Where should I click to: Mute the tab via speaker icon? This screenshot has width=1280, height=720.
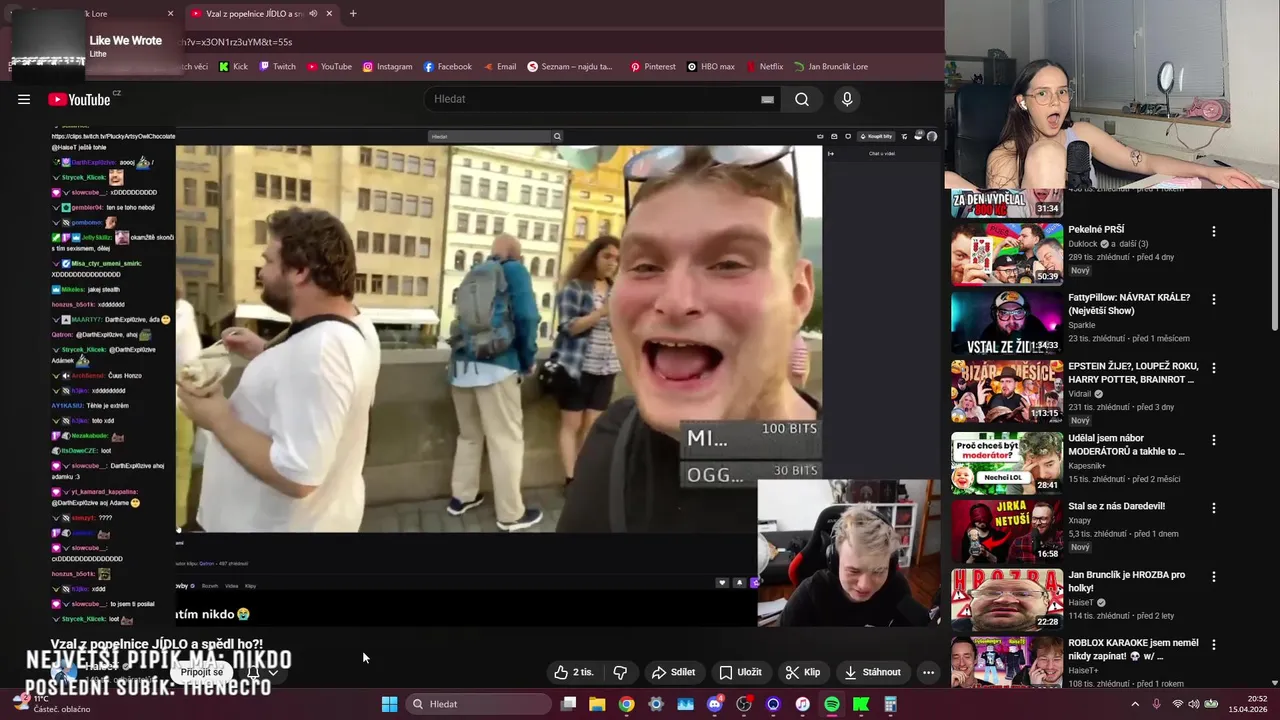pos(313,14)
